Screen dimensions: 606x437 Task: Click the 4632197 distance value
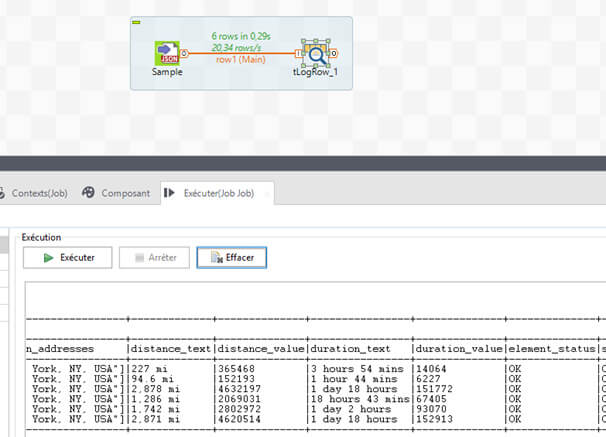(x=239, y=389)
